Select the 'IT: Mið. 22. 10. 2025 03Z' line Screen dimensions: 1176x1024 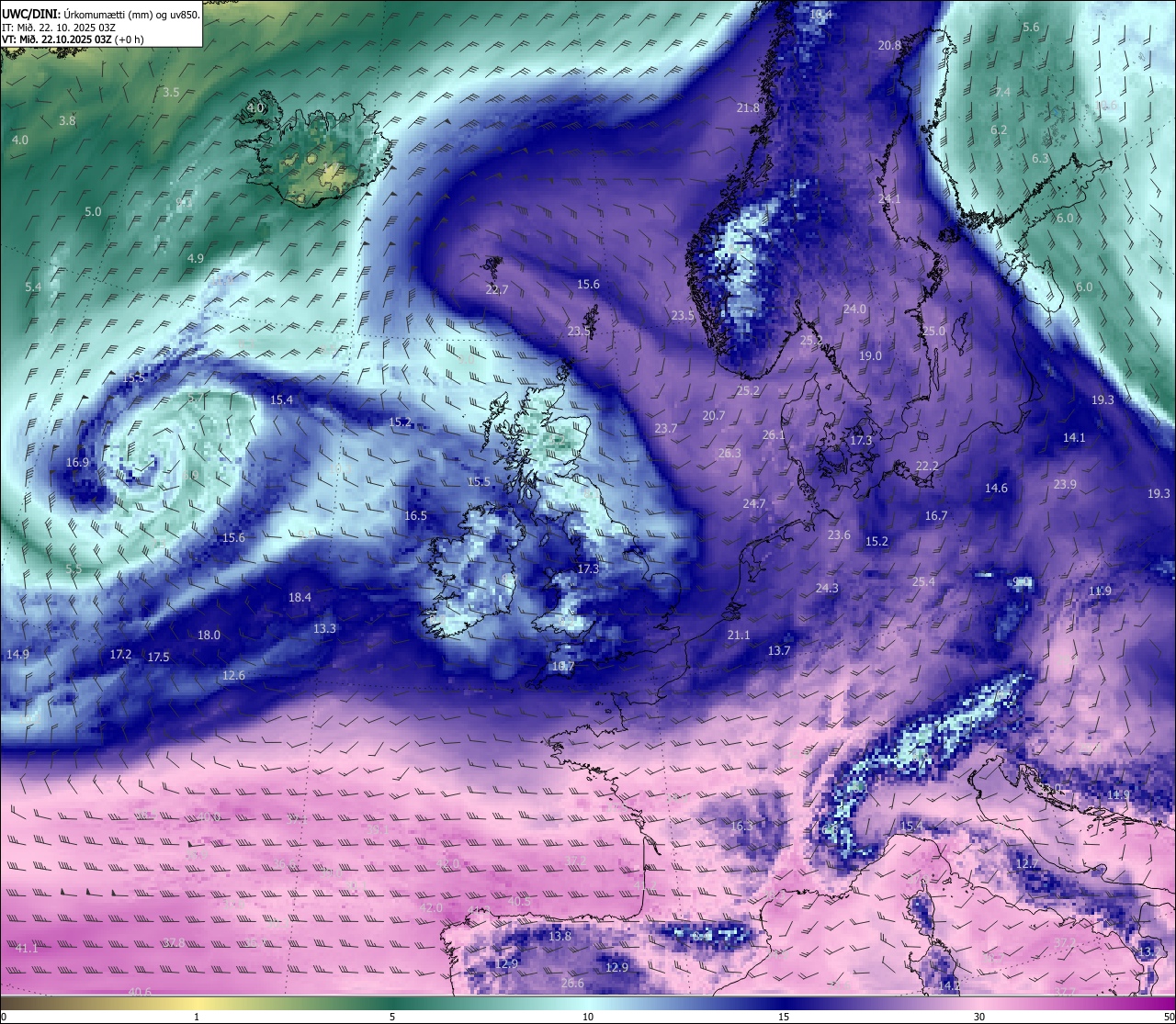[59, 28]
